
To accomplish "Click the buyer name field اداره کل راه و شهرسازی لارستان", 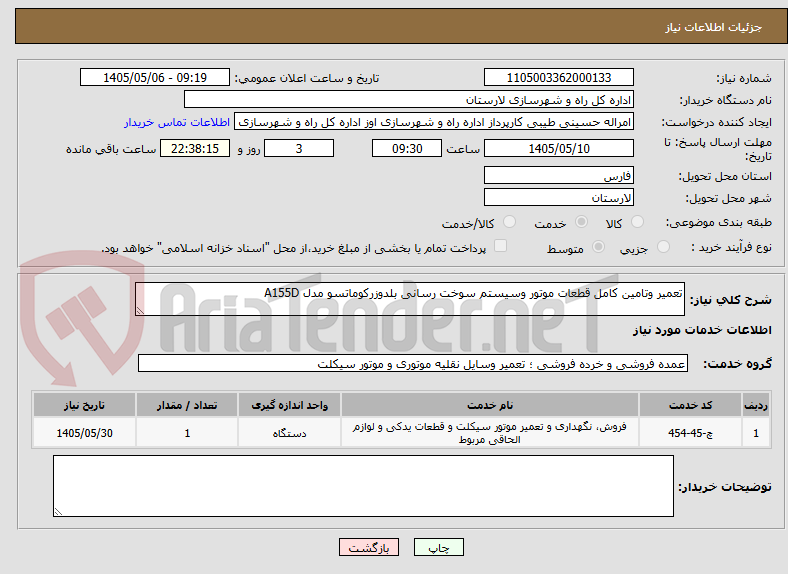I will pyautogui.click(x=409, y=100).
